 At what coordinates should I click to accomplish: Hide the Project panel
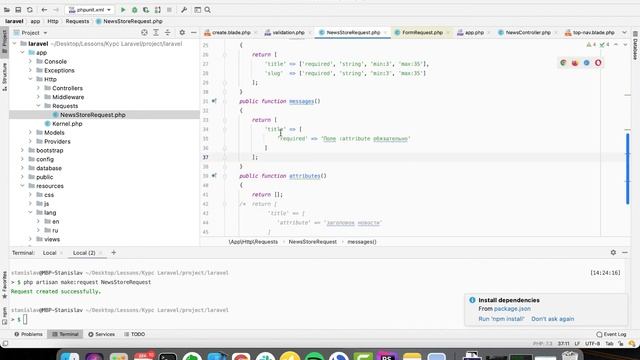tap(193, 32)
